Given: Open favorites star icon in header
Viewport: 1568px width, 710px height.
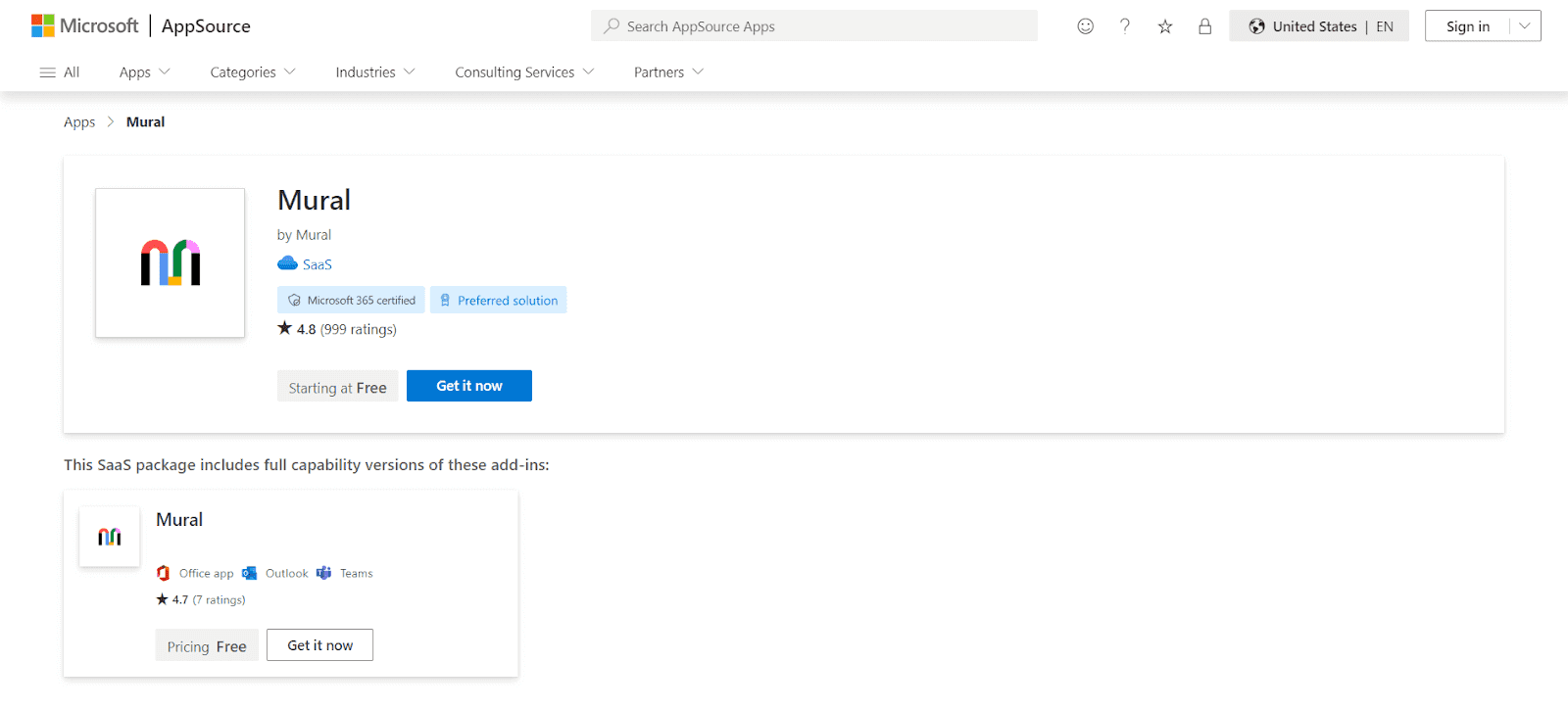Looking at the screenshot, I should click(x=1165, y=26).
